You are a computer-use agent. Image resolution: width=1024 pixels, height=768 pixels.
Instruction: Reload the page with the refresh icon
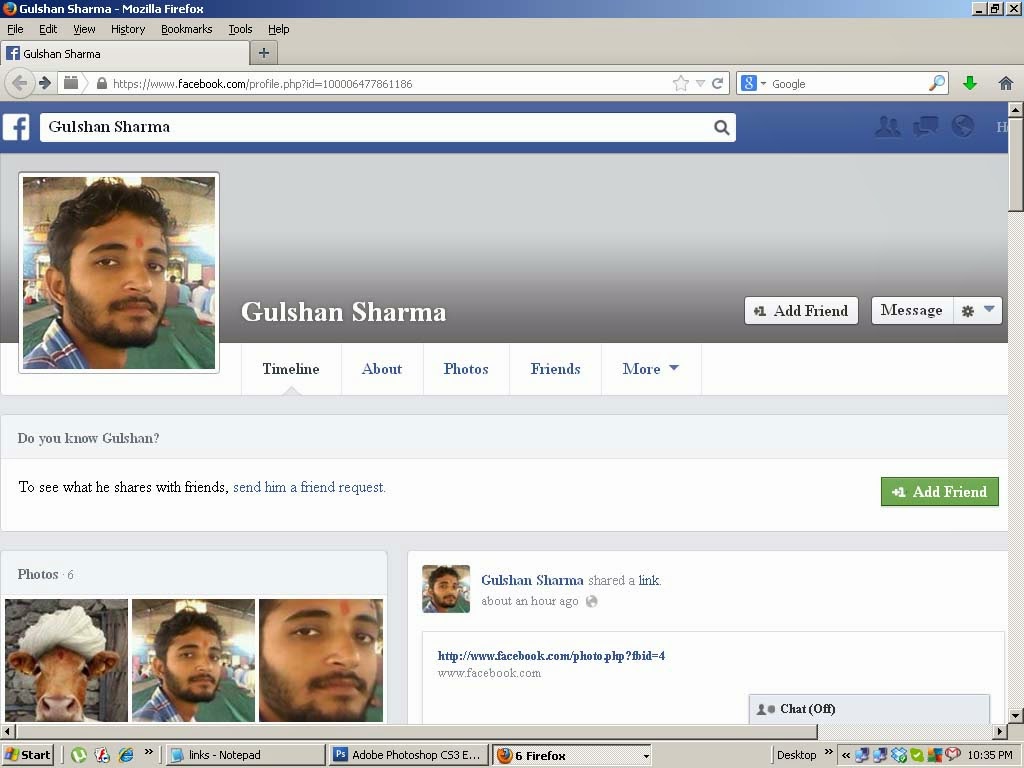pyautogui.click(x=717, y=83)
